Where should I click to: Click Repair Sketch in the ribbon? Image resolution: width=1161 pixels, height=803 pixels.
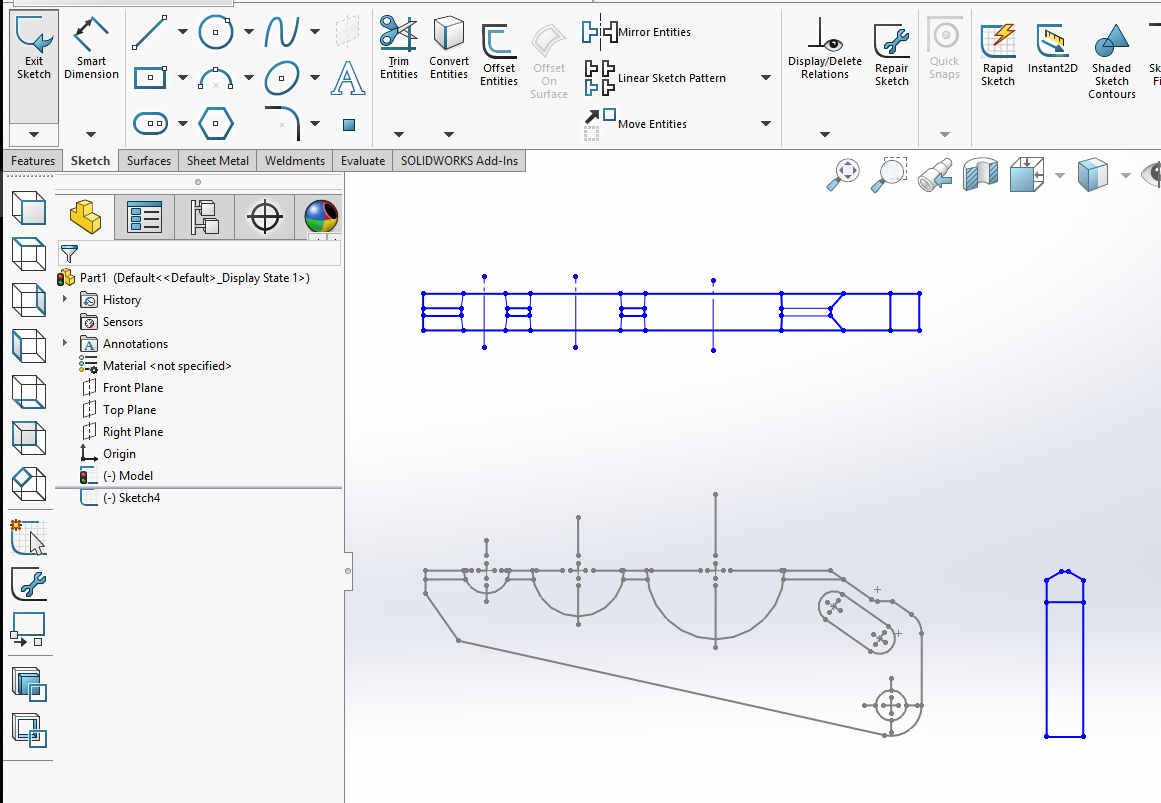coord(891,55)
